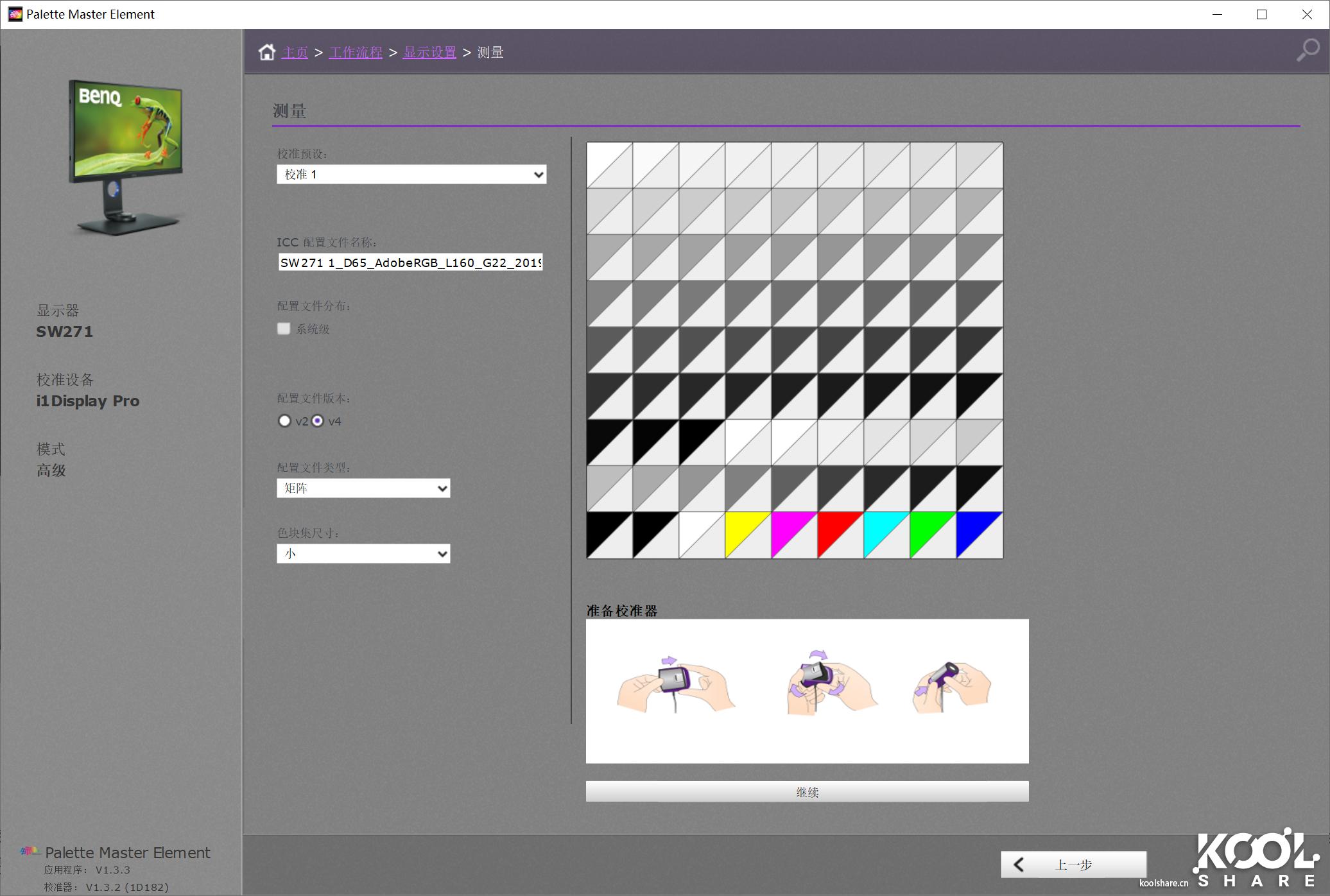Expand the 配置文件类型 dropdown showing 矩阵
Viewport: 1330px width, 896px height.
pyautogui.click(x=363, y=488)
